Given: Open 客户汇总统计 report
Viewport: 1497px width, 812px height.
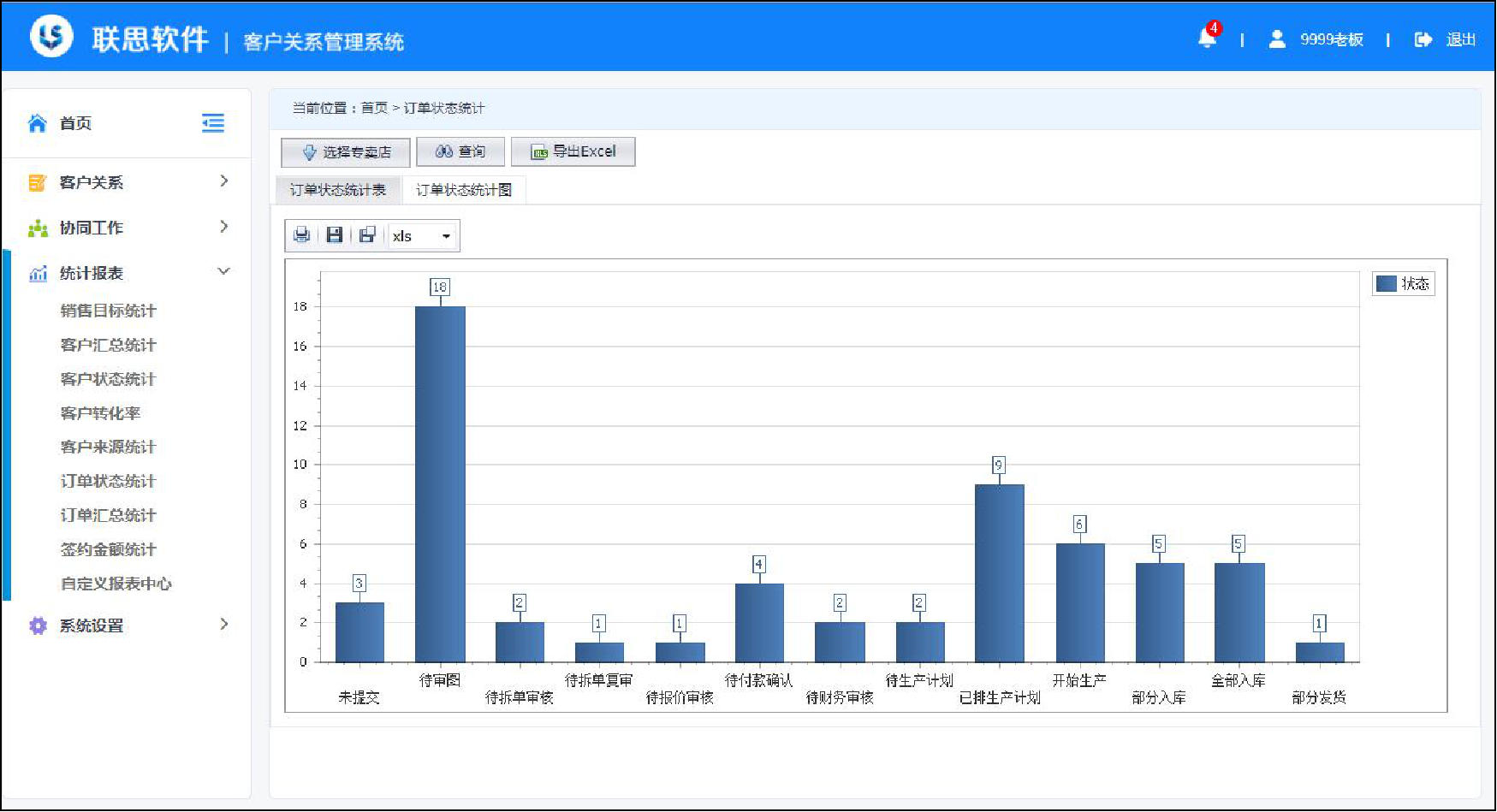Looking at the screenshot, I should (108, 345).
